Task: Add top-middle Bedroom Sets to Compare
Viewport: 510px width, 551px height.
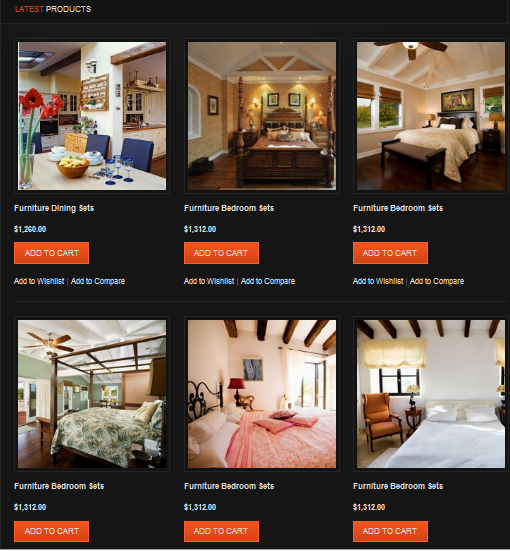Action: (x=267, y=281)
